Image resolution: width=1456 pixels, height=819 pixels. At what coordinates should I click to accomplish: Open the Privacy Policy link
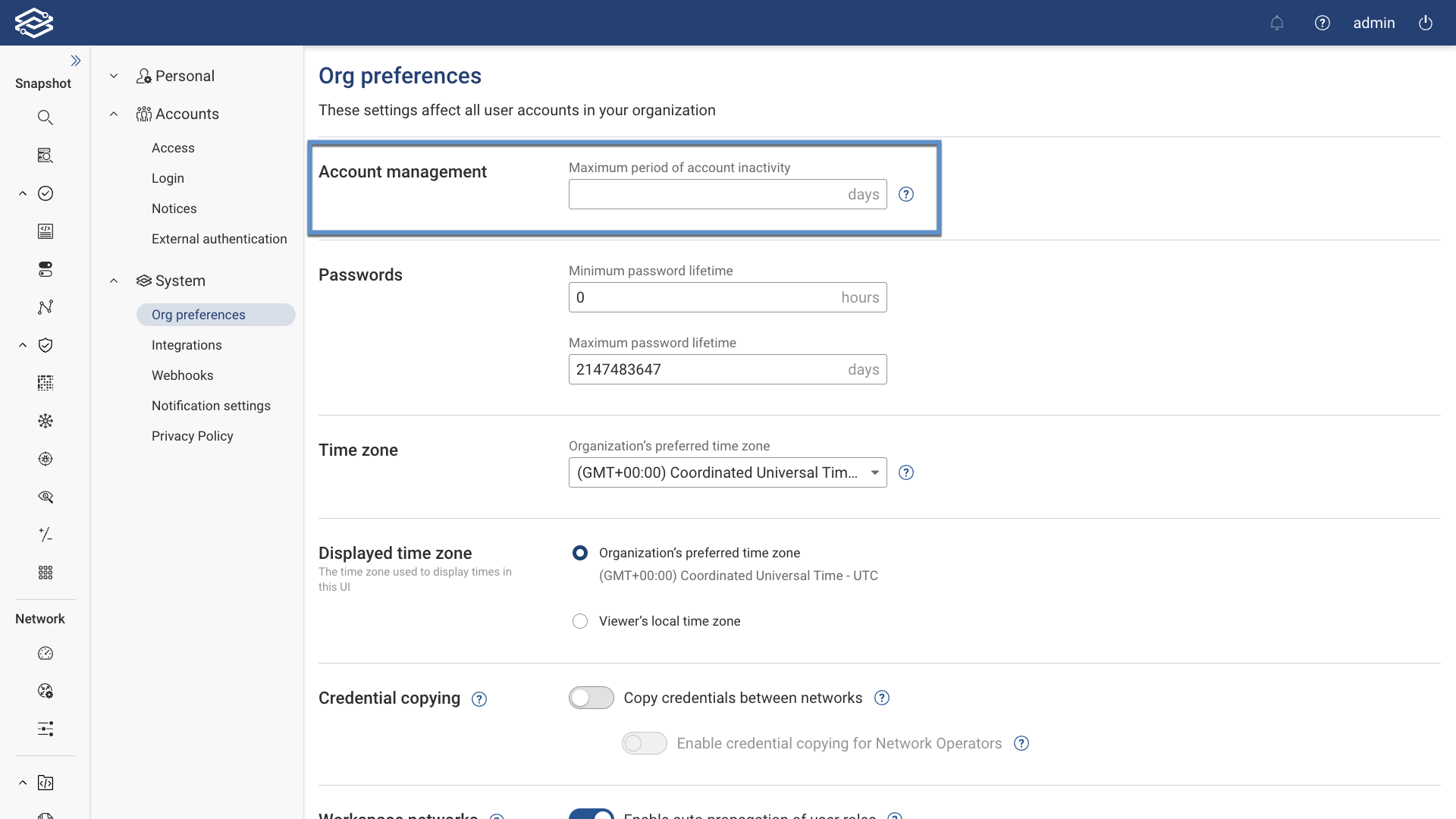pyautogui.click(x=193, y=436)
